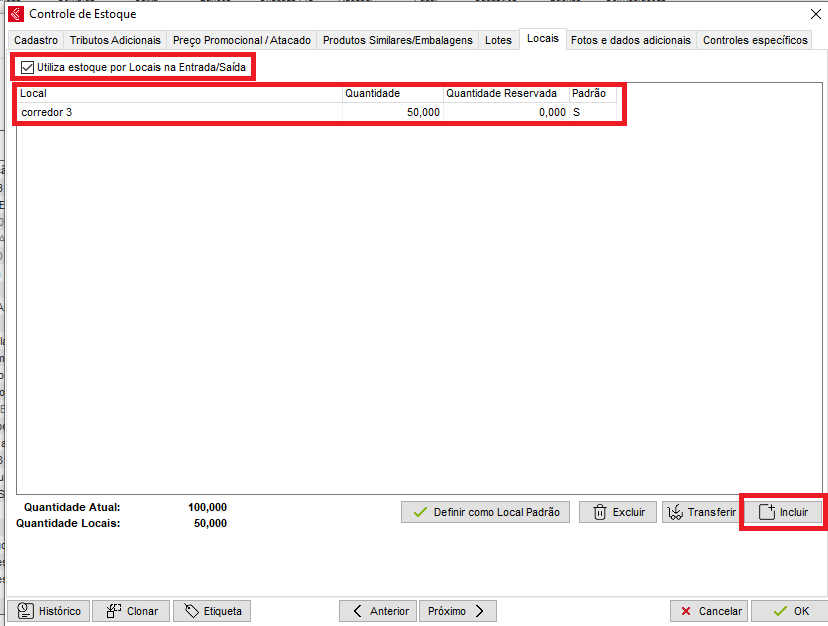Click the Transferir stock button

pos(703,512)
